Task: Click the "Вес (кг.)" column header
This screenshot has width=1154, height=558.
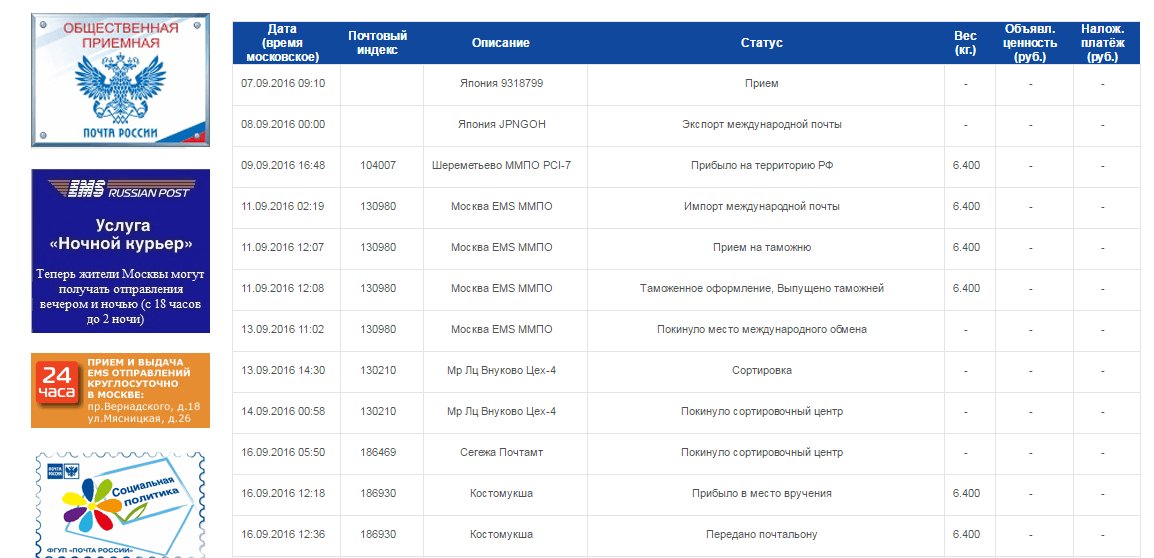Action: [x=965, y=43]
